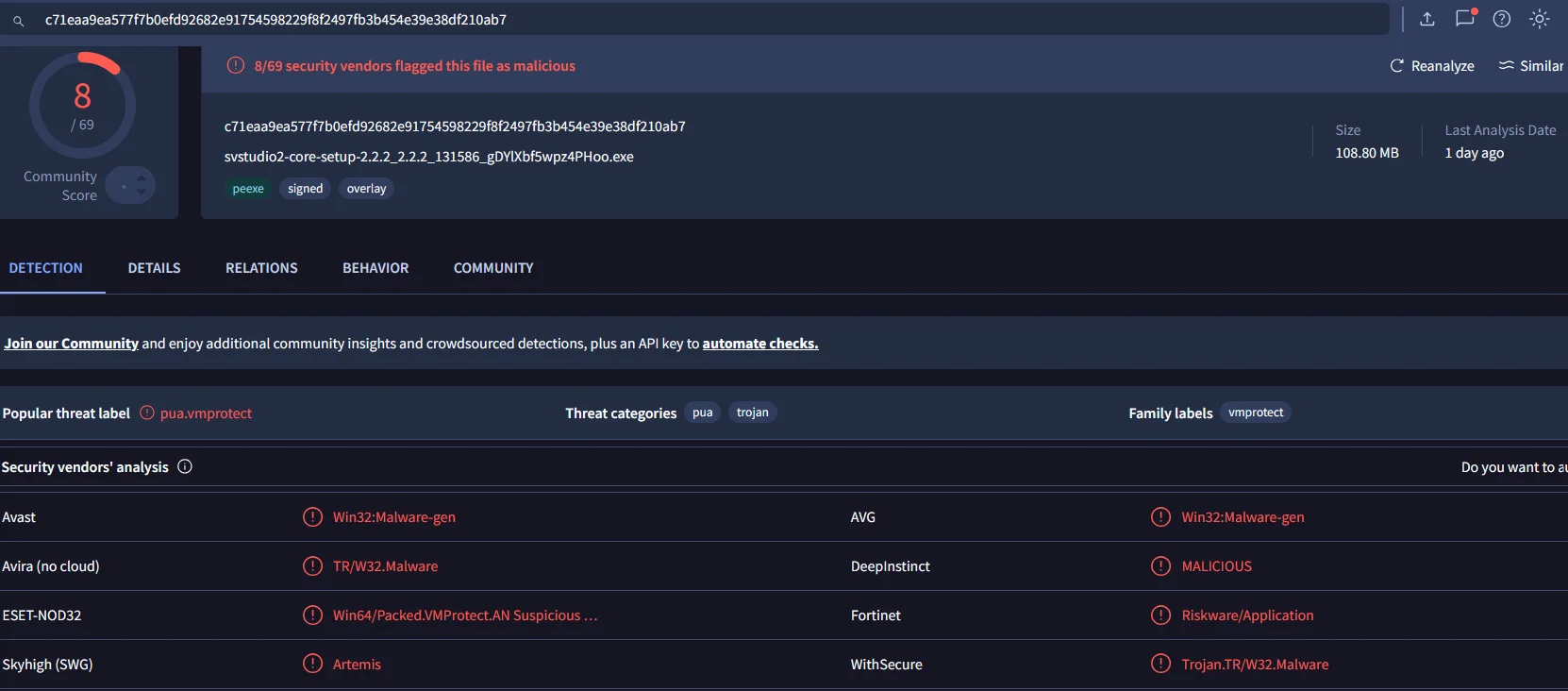Click the Skyhigh (SWG) detection alert icon
The image size is (1568, 691).
[312, 665]
